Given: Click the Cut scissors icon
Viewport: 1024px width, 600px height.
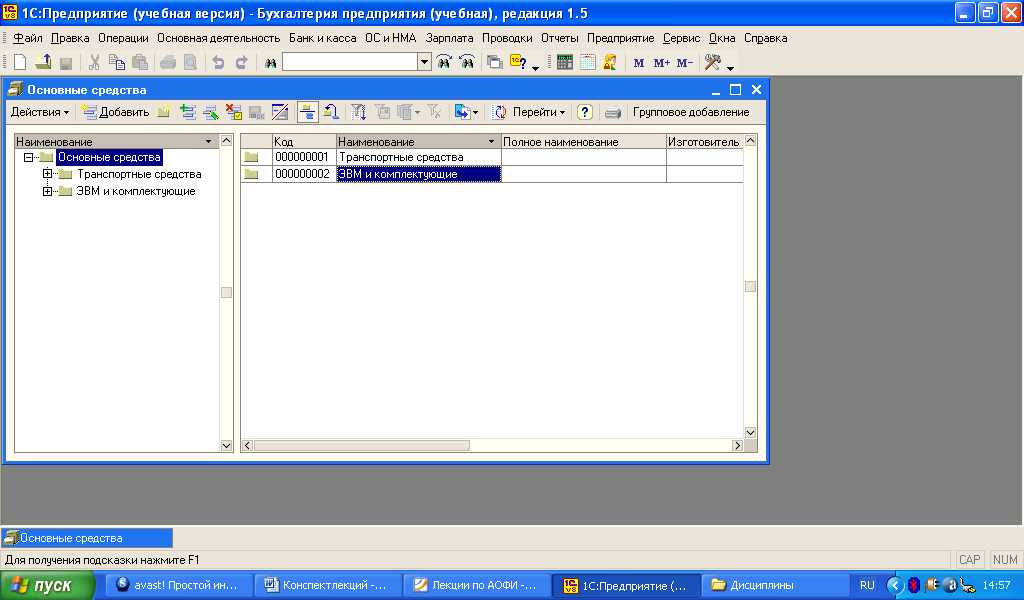Looking at the screenshot, I should (94, 62).
